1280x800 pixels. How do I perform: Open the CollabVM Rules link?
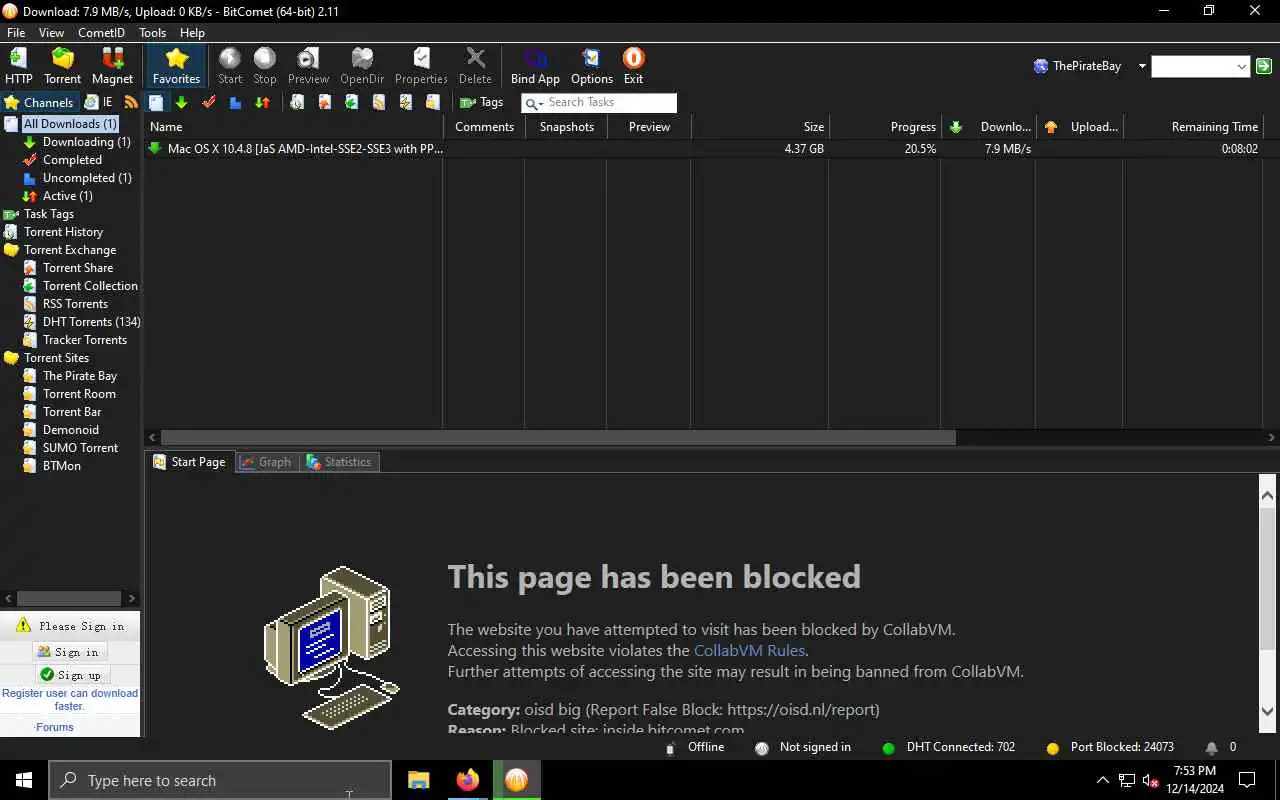coord(750,650)
